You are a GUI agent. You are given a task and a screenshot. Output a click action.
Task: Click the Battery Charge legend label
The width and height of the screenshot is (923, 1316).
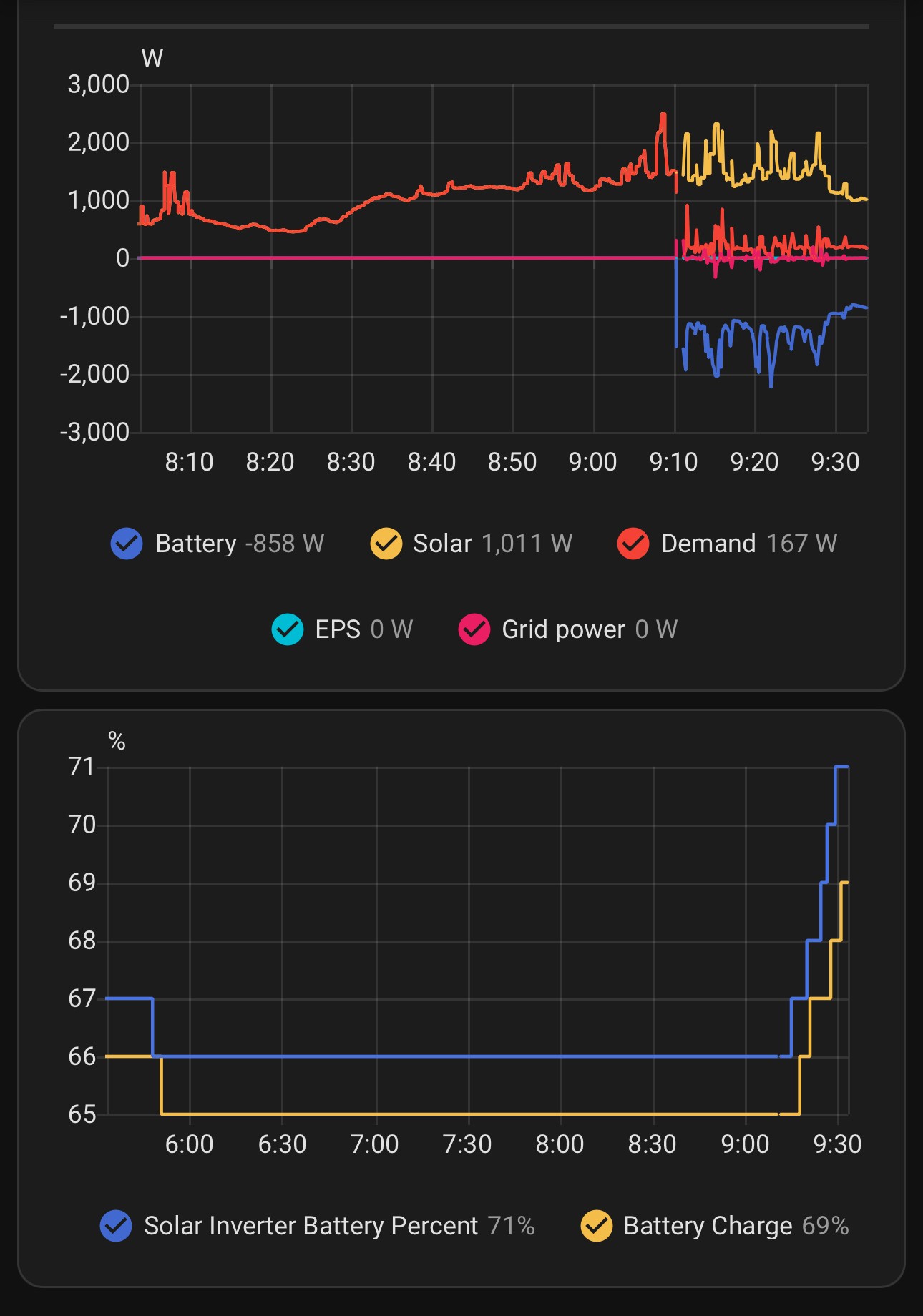point(708,1226)
